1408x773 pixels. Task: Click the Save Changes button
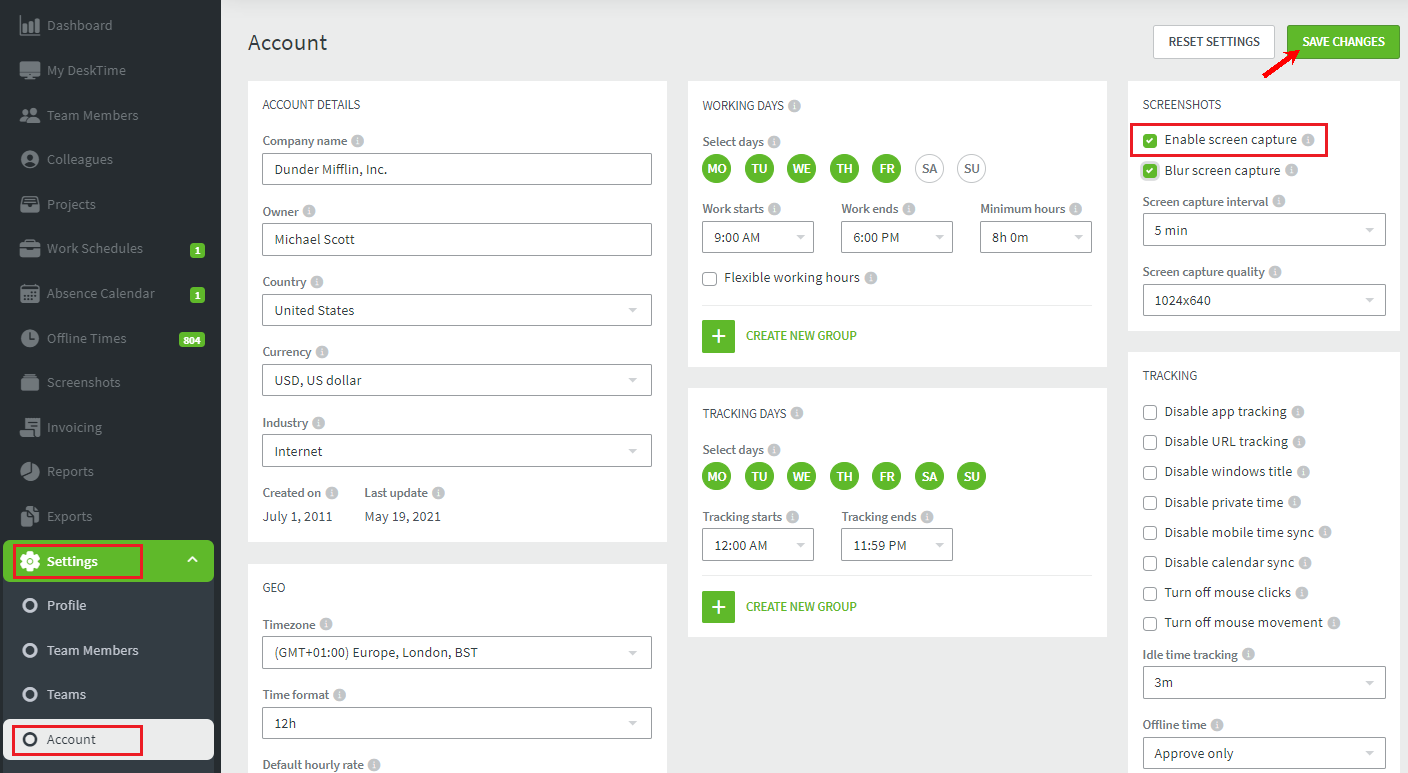click(1343, 42)
